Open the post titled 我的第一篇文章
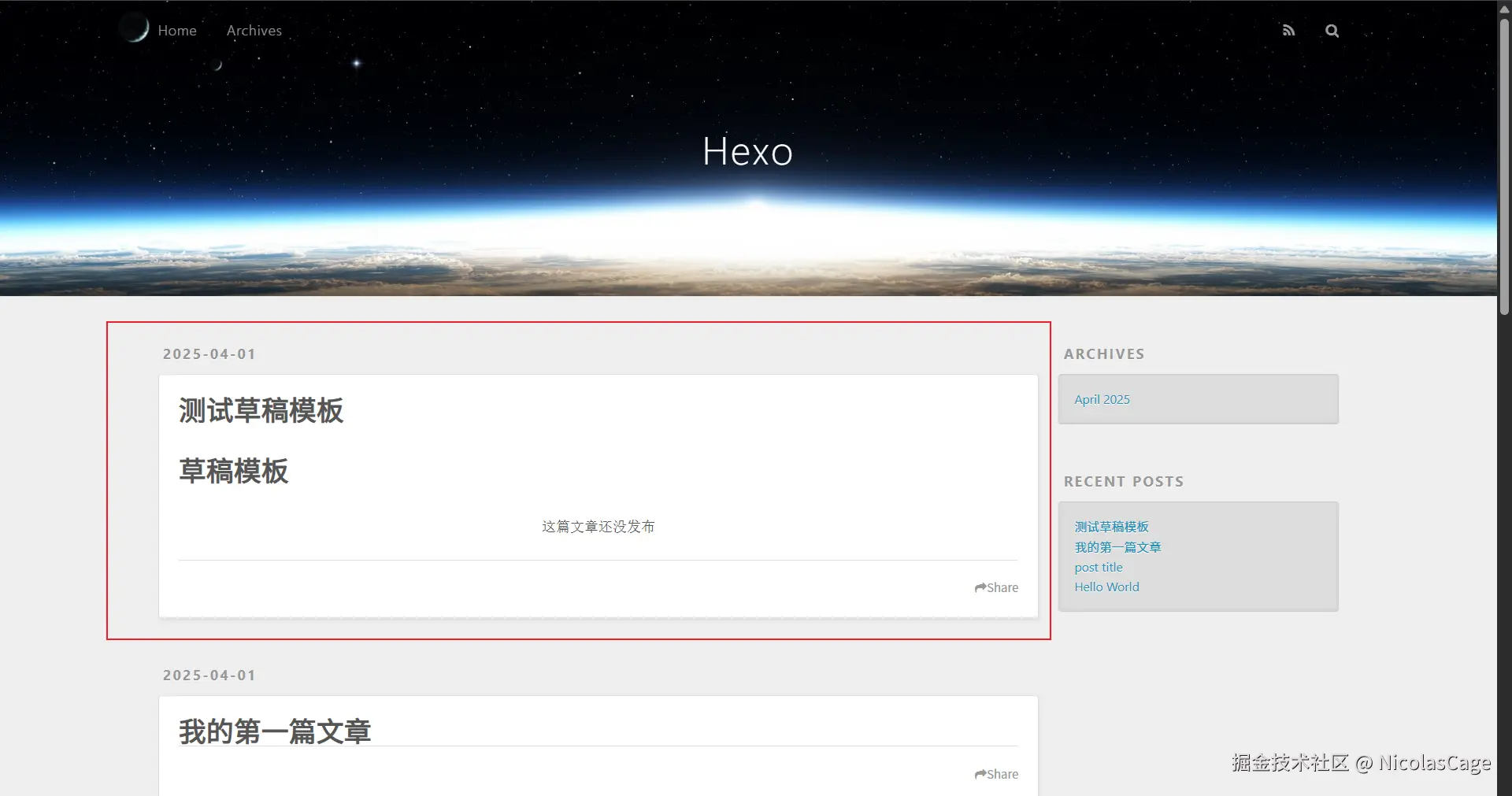This screenshot has width=1512, height=796. coord(274,731)
